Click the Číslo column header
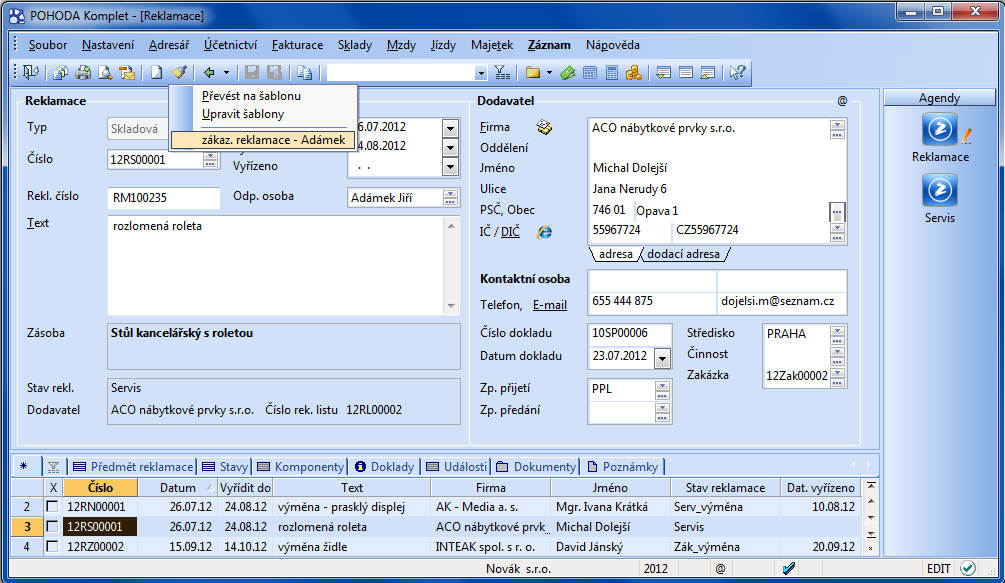Viewport: 1005px width, 583px height. click(100, 488)
